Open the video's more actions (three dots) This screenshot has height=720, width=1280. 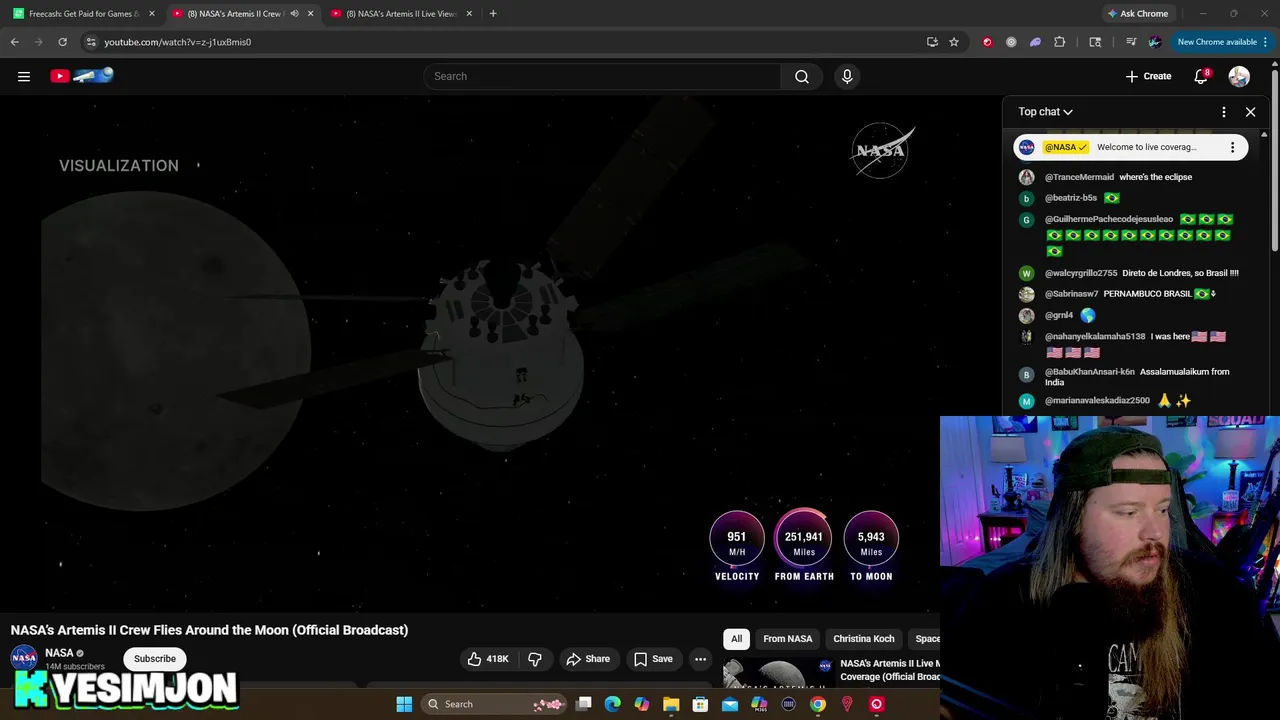tap(701, 659)
